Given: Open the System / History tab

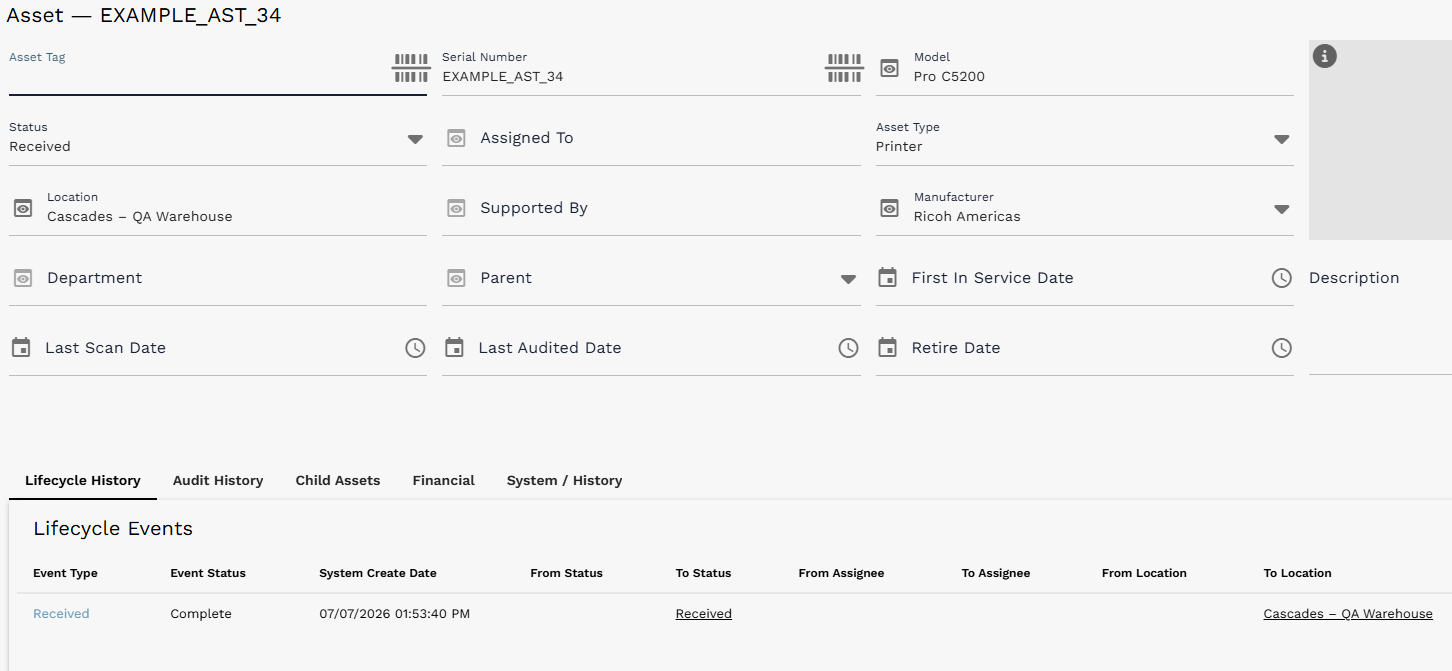Looking at the screenshot, I should [x=564, y=481].
